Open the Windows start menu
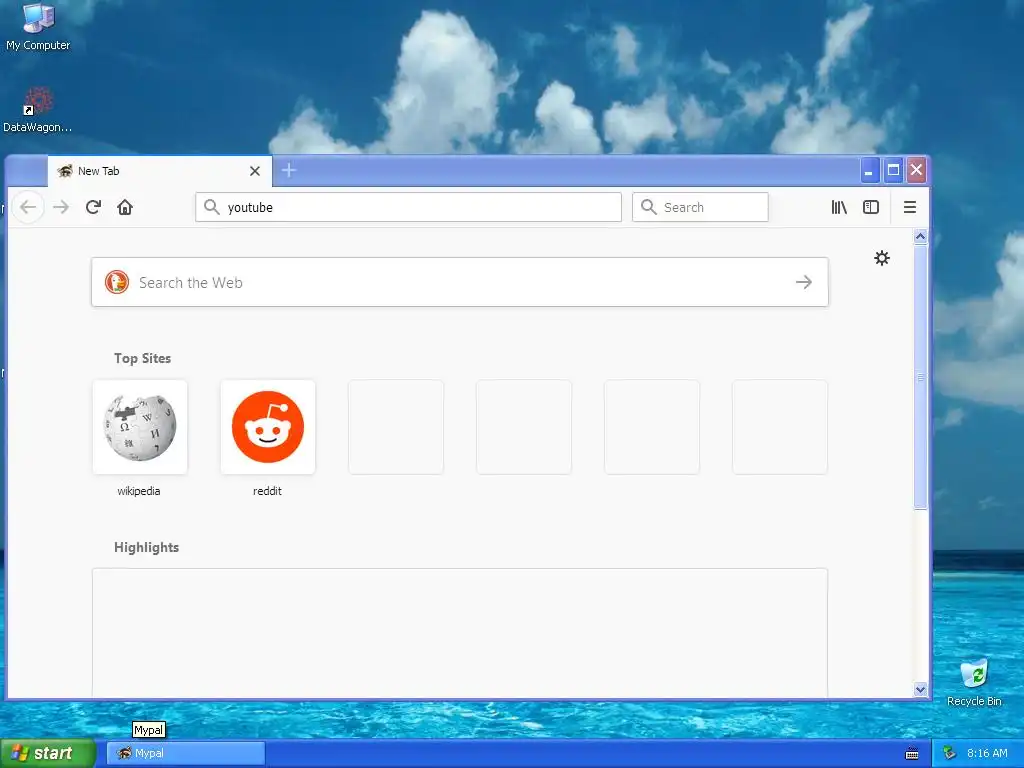Image resolution: width=1024 pixels, height=768 pixels. point(48,753)
